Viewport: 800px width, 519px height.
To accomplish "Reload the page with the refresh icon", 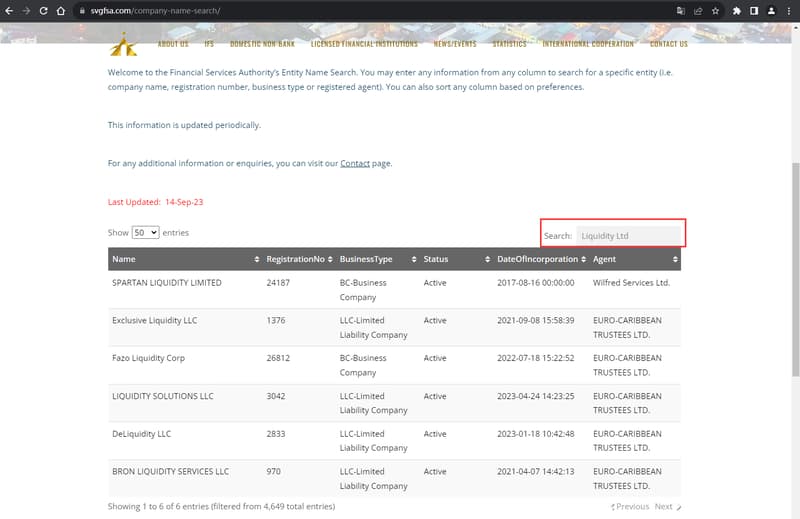I will pos(43,11).
